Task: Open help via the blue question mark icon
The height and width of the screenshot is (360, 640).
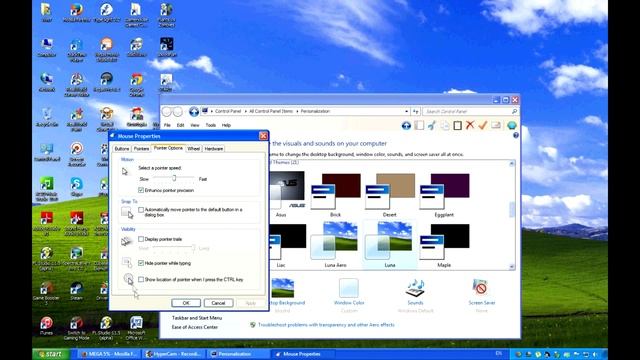Action: tap(516, 135)
